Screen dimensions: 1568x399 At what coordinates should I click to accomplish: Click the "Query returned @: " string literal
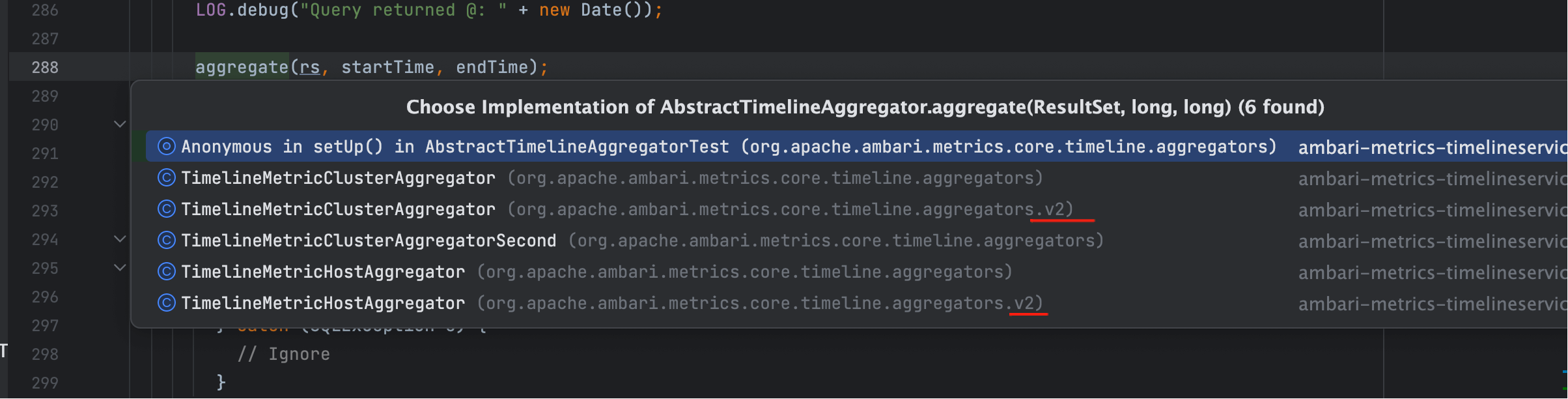tap(403, 10)
